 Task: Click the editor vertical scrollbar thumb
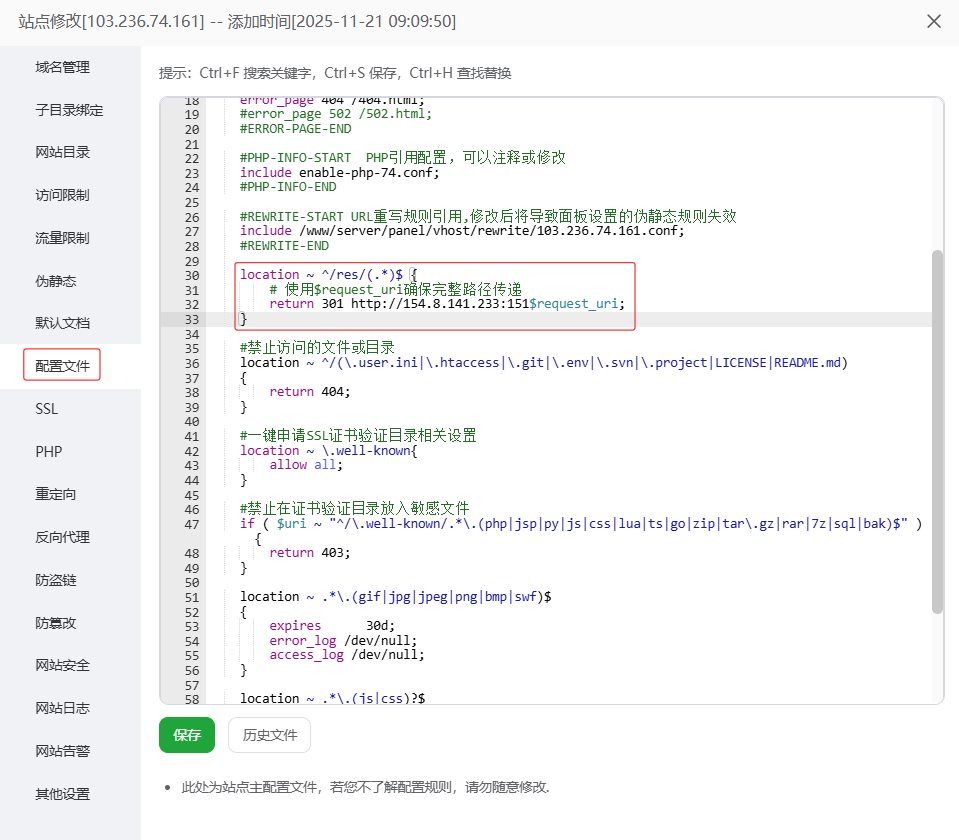point(937,430)
